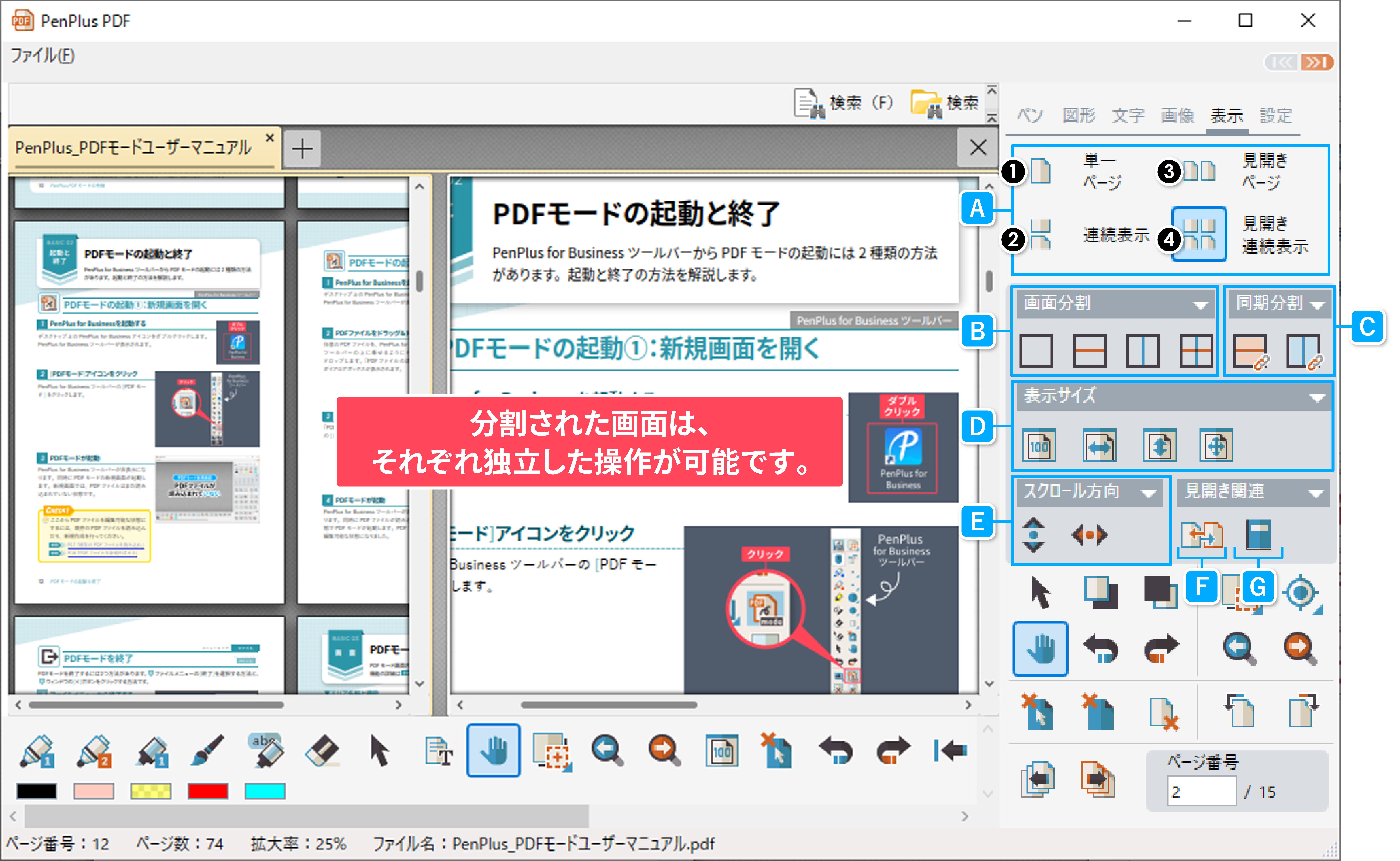Close the PenPlus_PDFモードユーザーマニュアル tab
1400x861 pixels.
tap(270, 138)
